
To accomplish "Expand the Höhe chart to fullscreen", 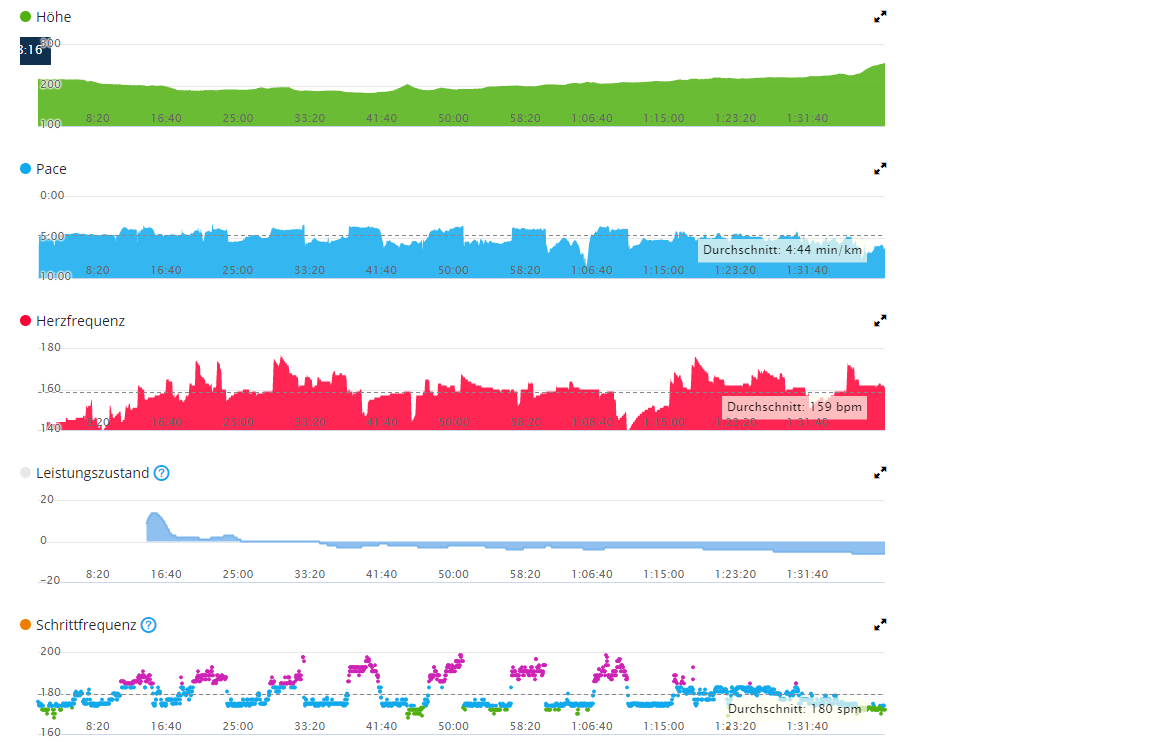I will pos(880,17).
